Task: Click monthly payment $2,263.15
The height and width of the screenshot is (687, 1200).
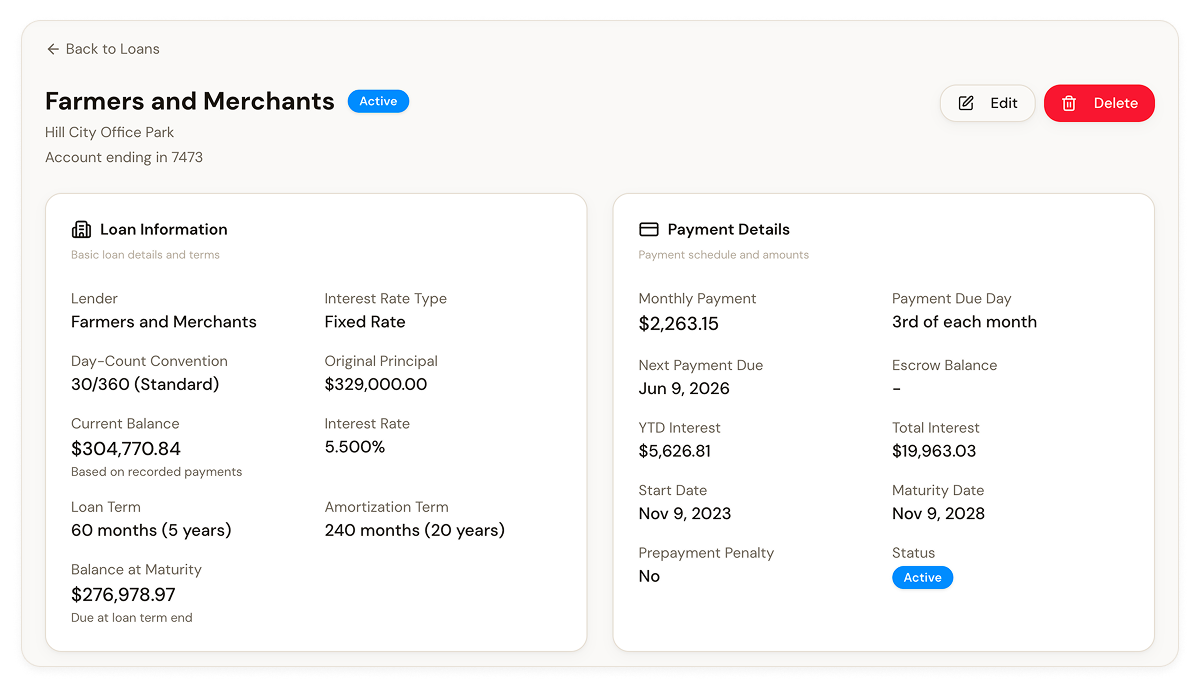Action: [x=679, y=324]
